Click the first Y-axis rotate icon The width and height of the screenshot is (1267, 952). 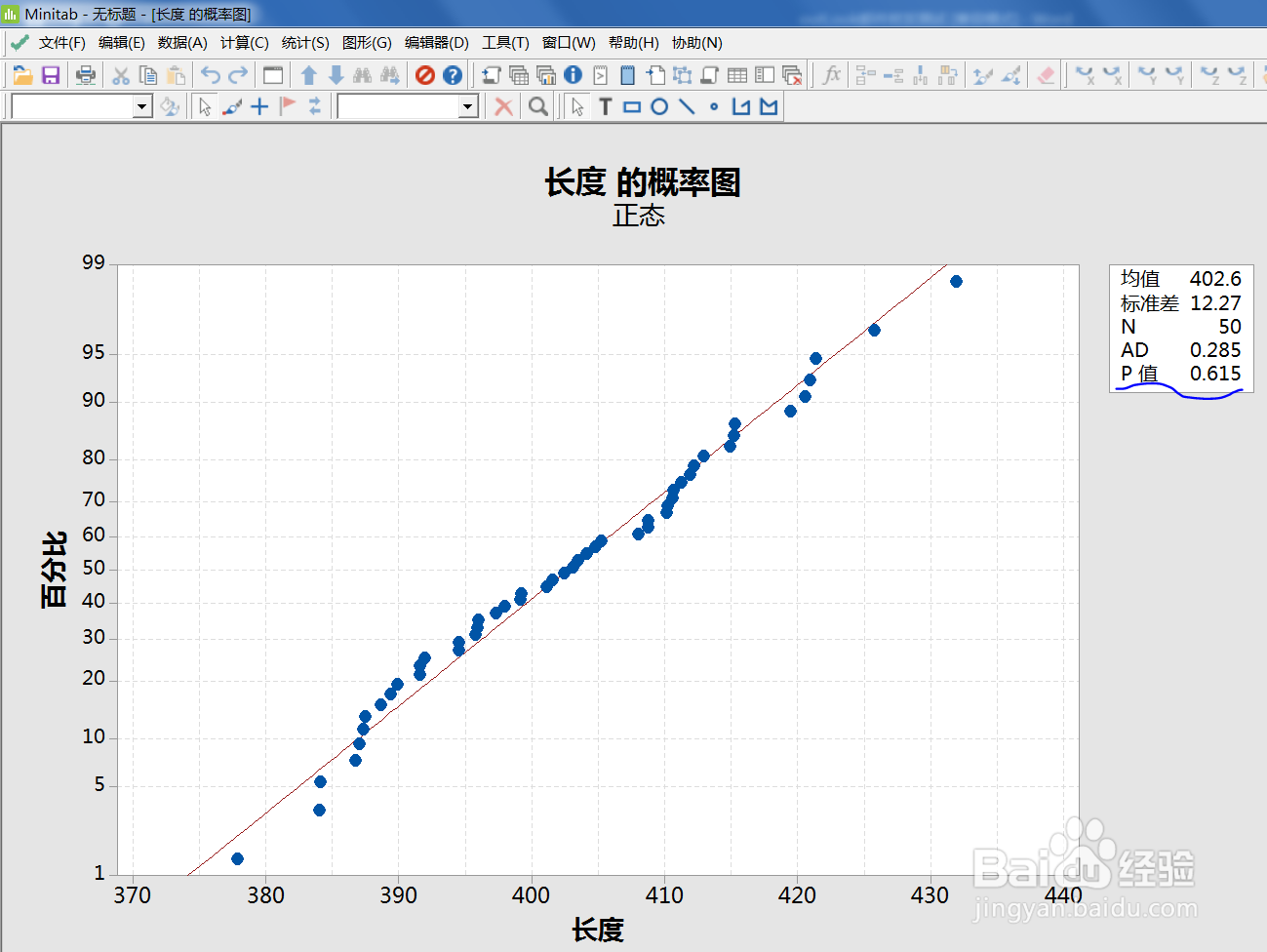pyautogui.click(x=1147, y=75)
